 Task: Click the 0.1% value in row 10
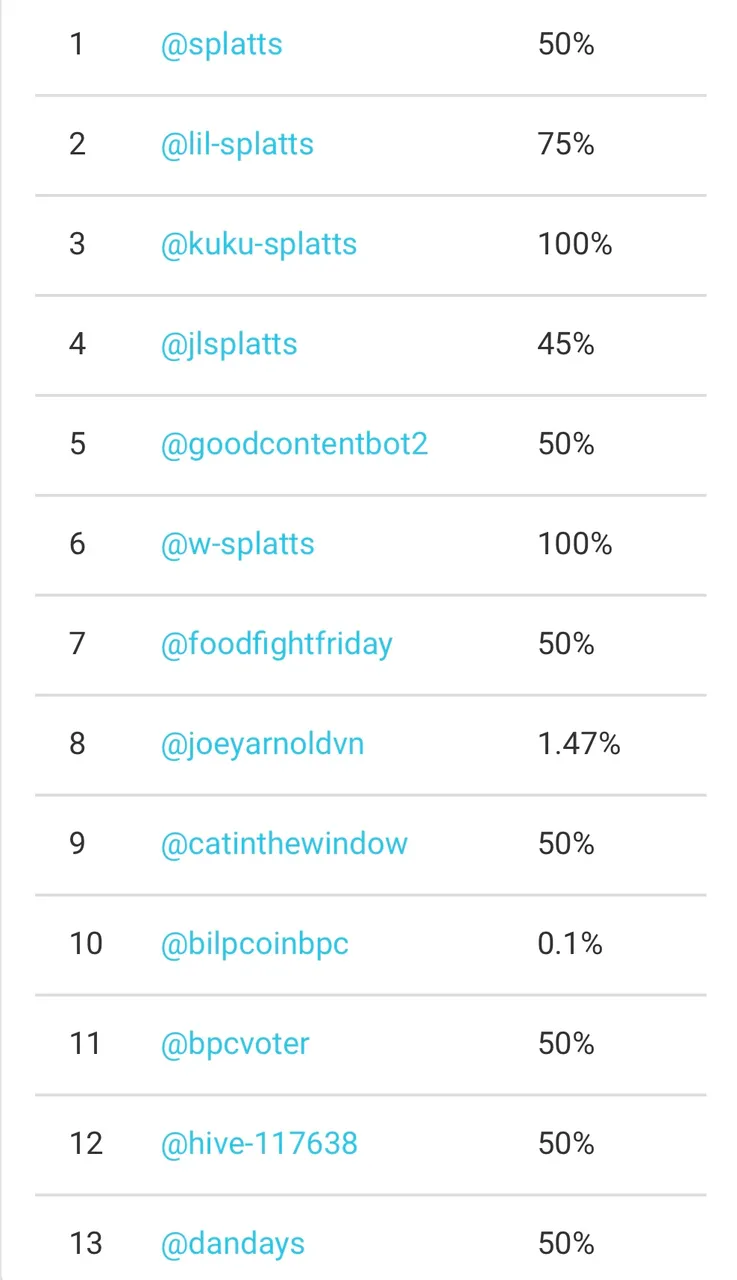click(570, 944)
